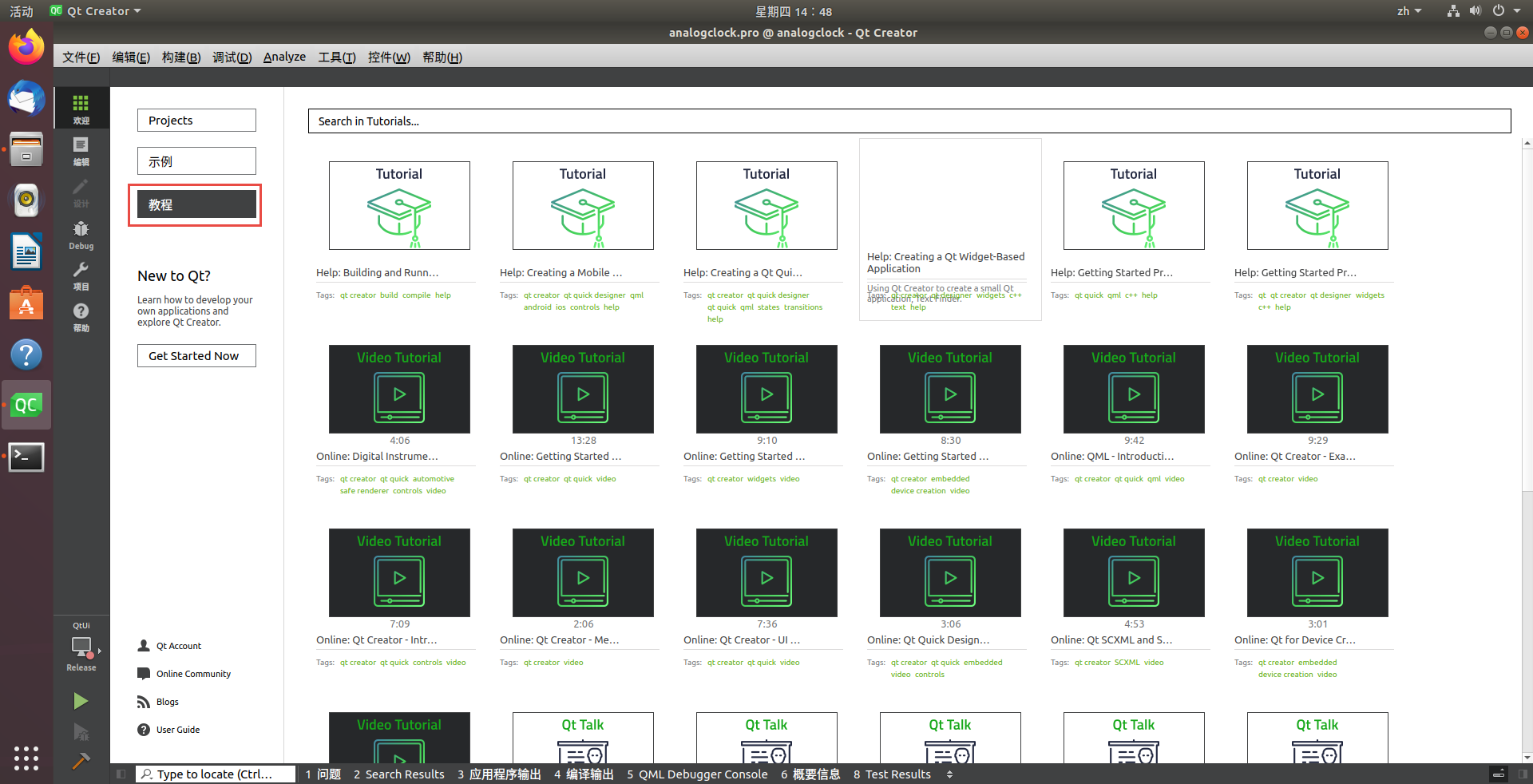
Task: Open the 构建(B) menu
Action: (181, 57)
